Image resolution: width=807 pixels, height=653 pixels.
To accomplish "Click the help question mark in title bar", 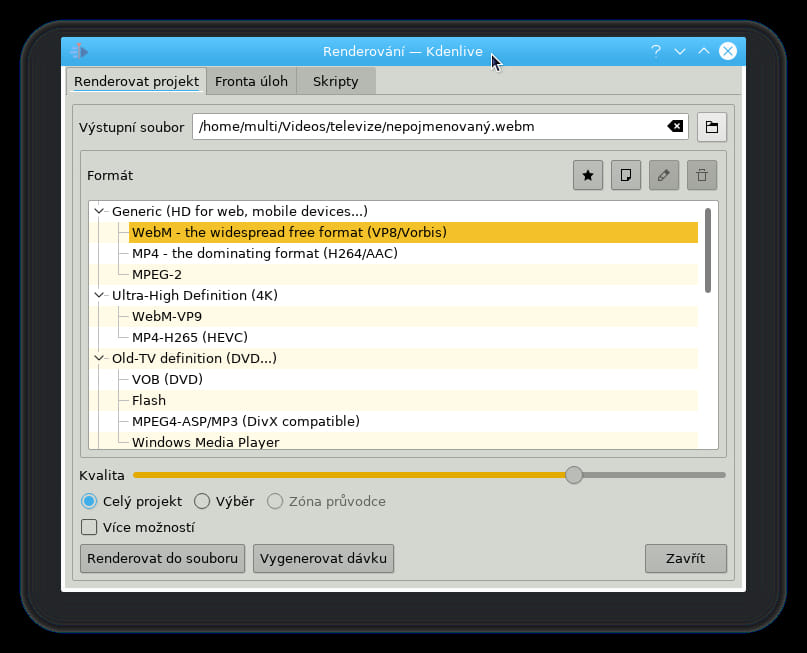I will point(656,51).
